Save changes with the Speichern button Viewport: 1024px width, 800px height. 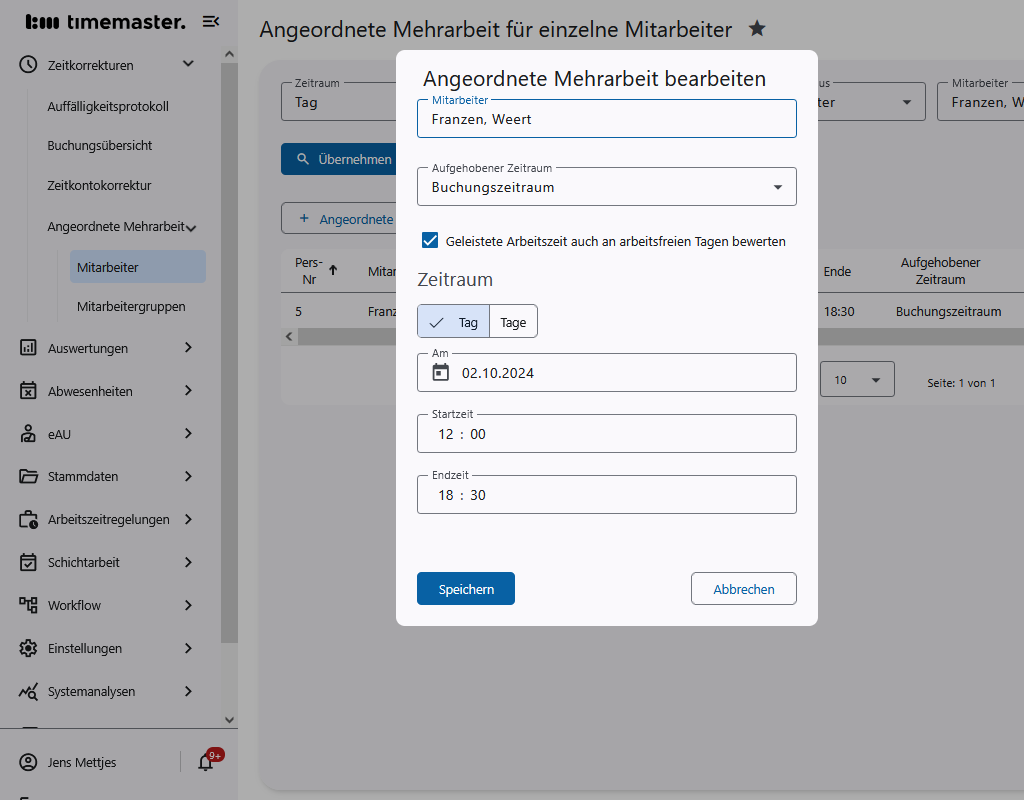coord(465,588)
